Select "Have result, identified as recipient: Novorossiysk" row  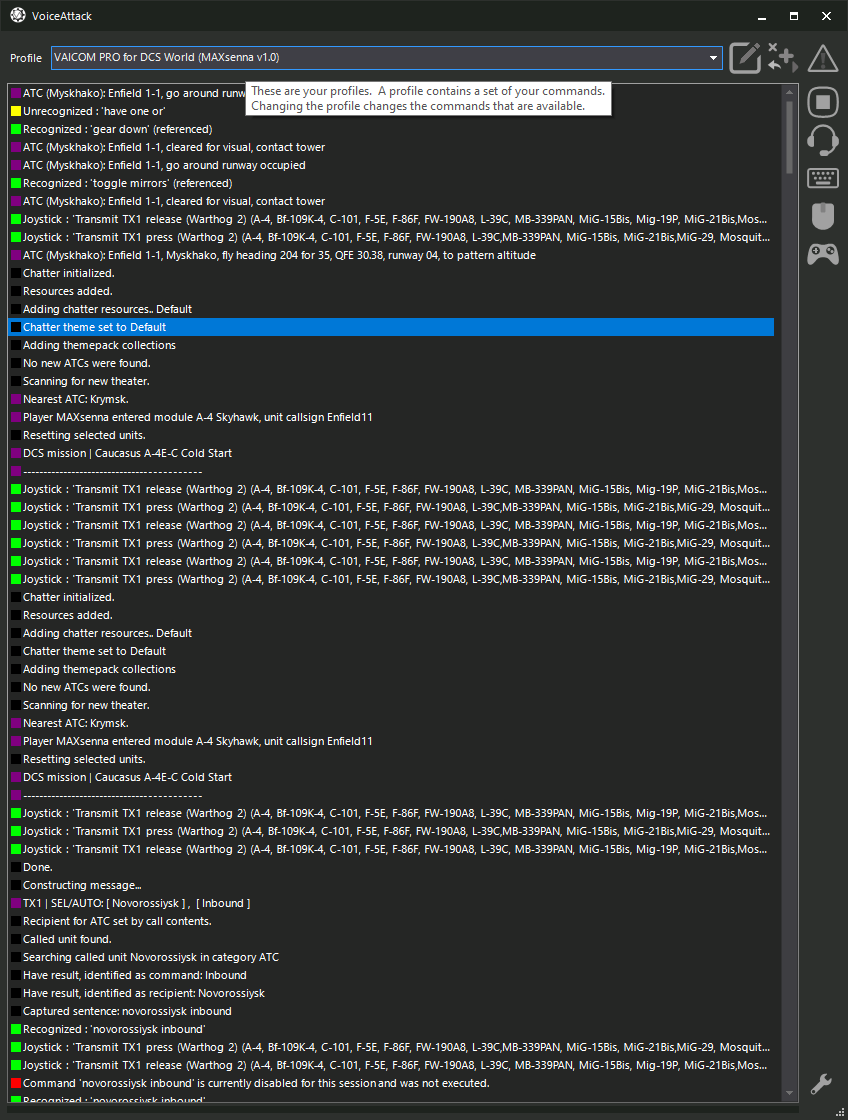click(x=391, y=994)
